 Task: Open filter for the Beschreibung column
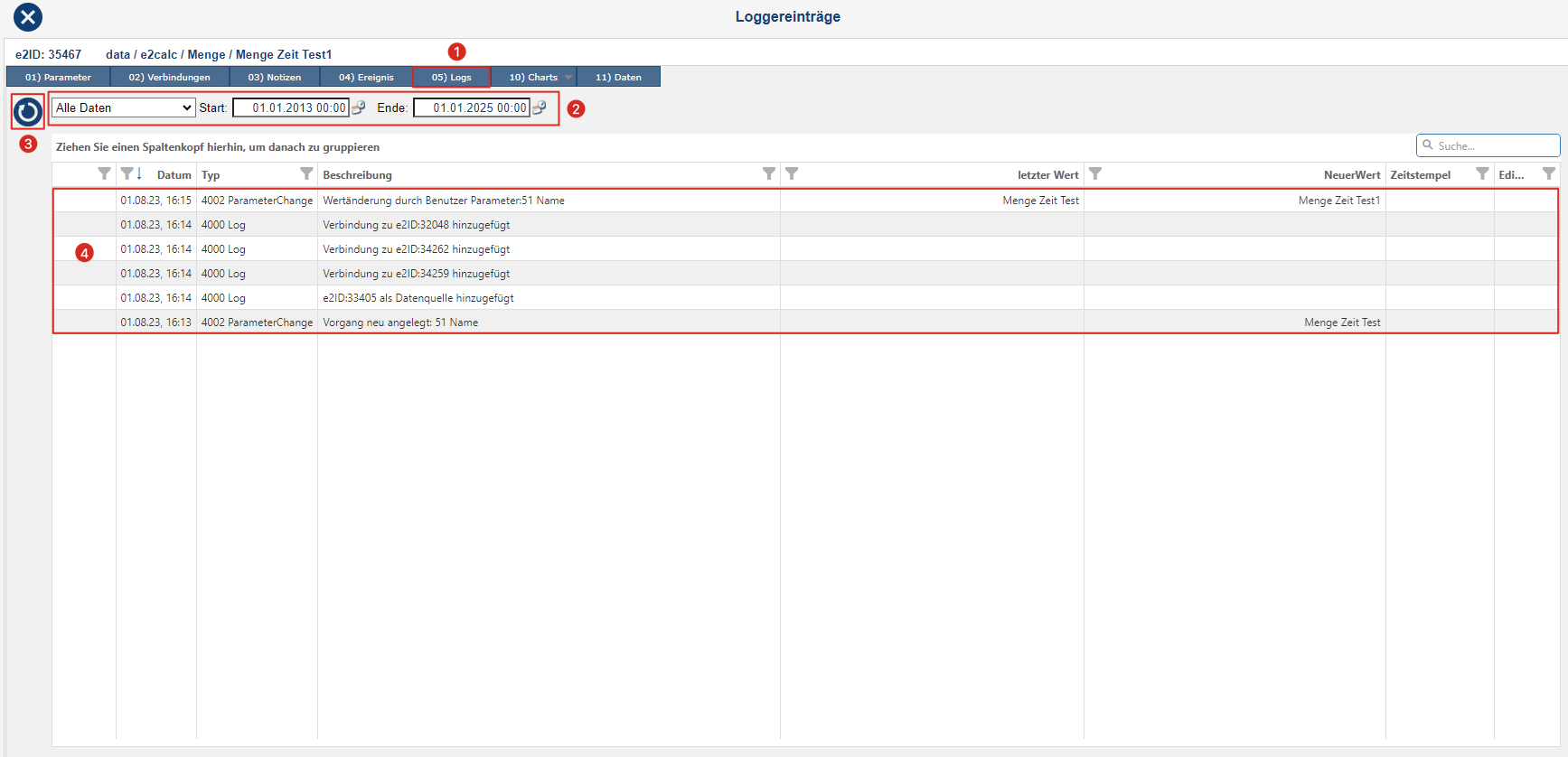[x=768, y=173]
